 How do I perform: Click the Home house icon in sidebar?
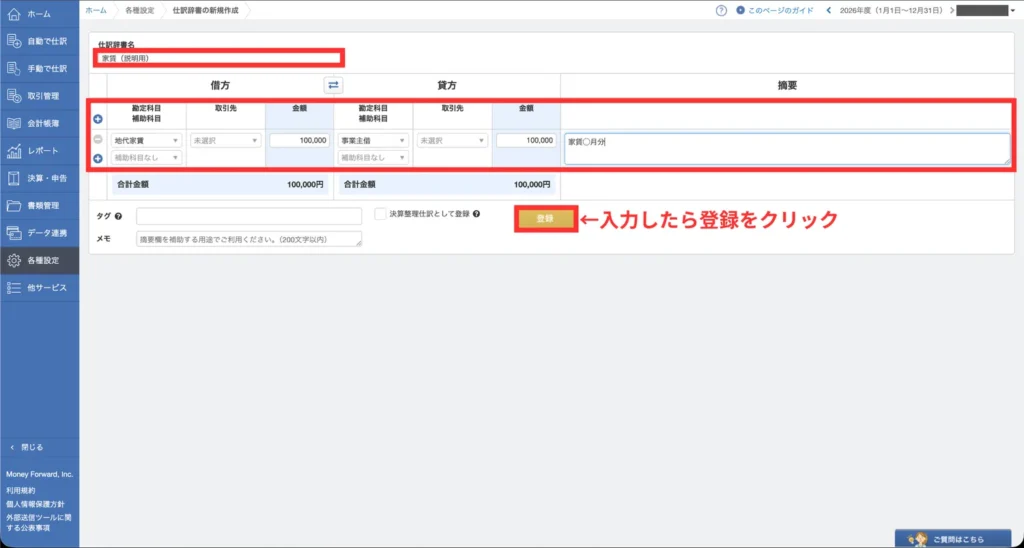point(14,14)
